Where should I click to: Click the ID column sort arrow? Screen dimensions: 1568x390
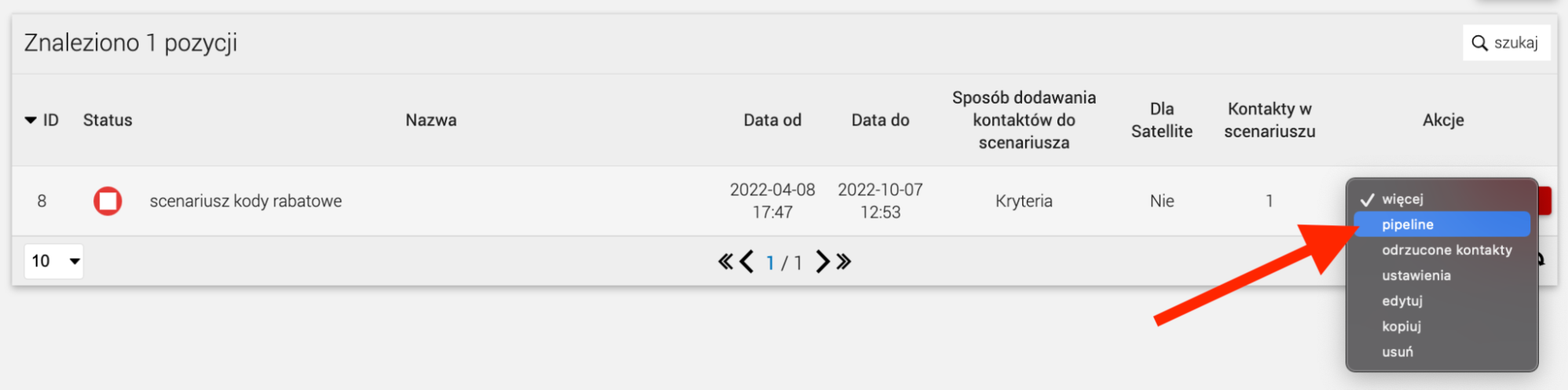click(x=31, y=120)
